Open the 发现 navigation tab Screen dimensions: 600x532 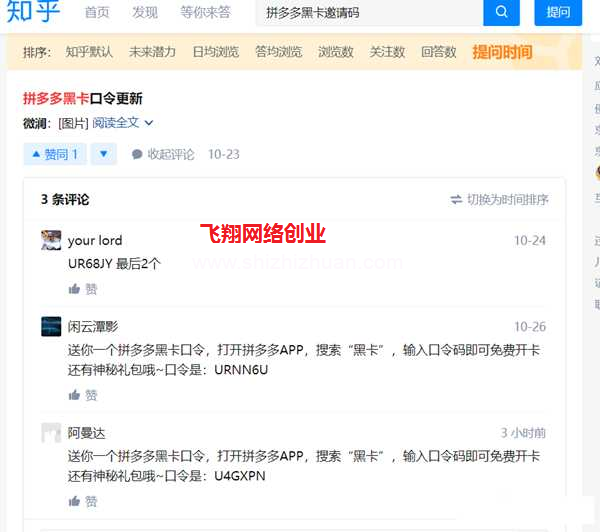tap(145, 12)
